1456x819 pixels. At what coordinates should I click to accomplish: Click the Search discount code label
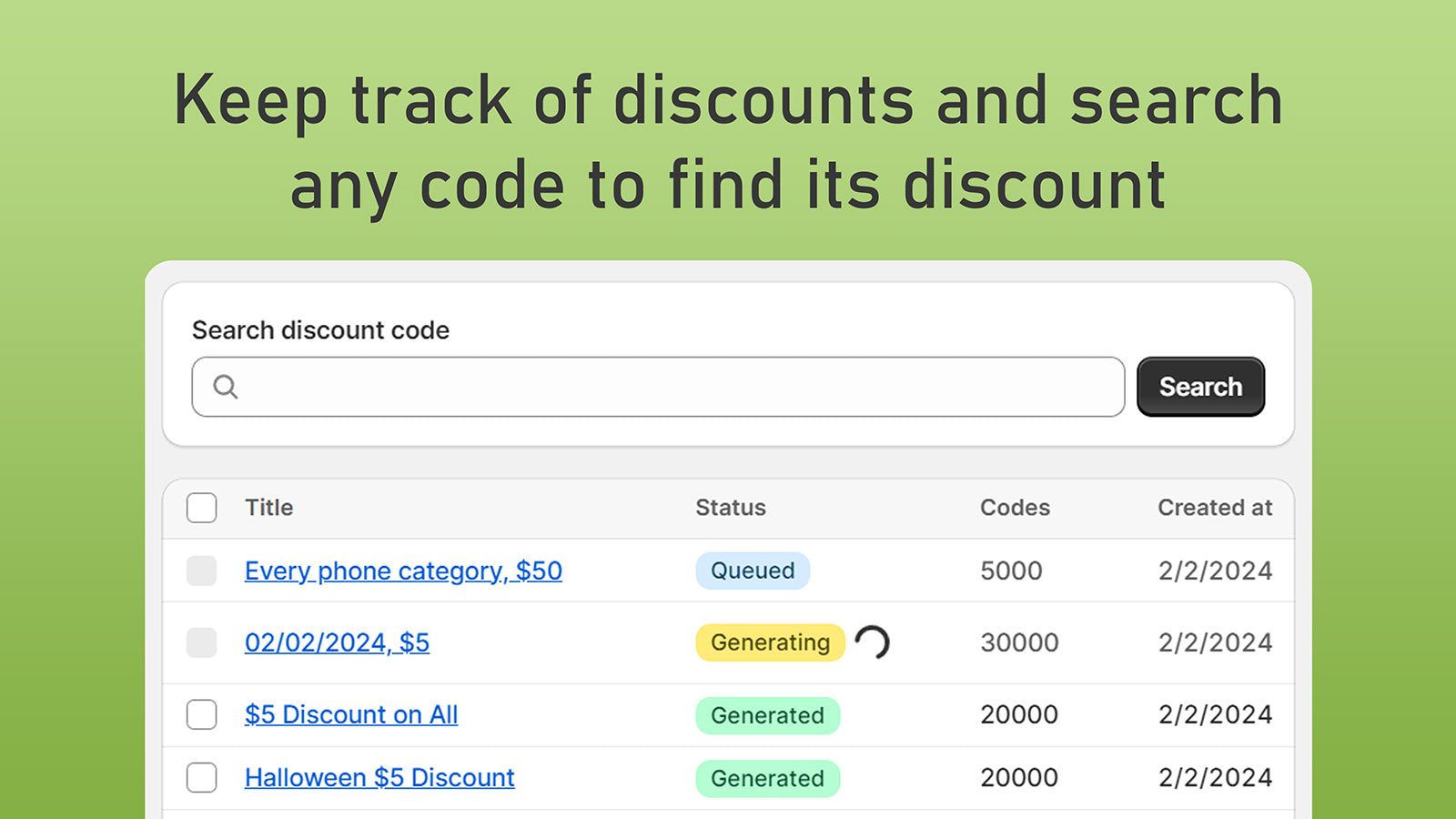(x=320, y=330)
